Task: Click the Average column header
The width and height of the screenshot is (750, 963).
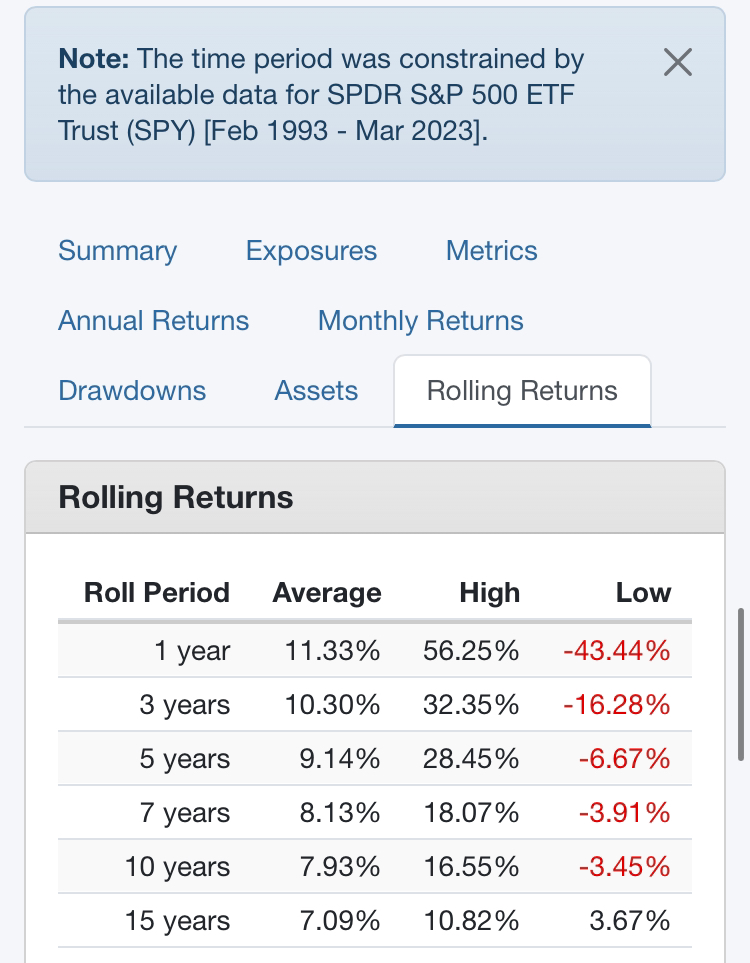Action: [x=327, y=593]
